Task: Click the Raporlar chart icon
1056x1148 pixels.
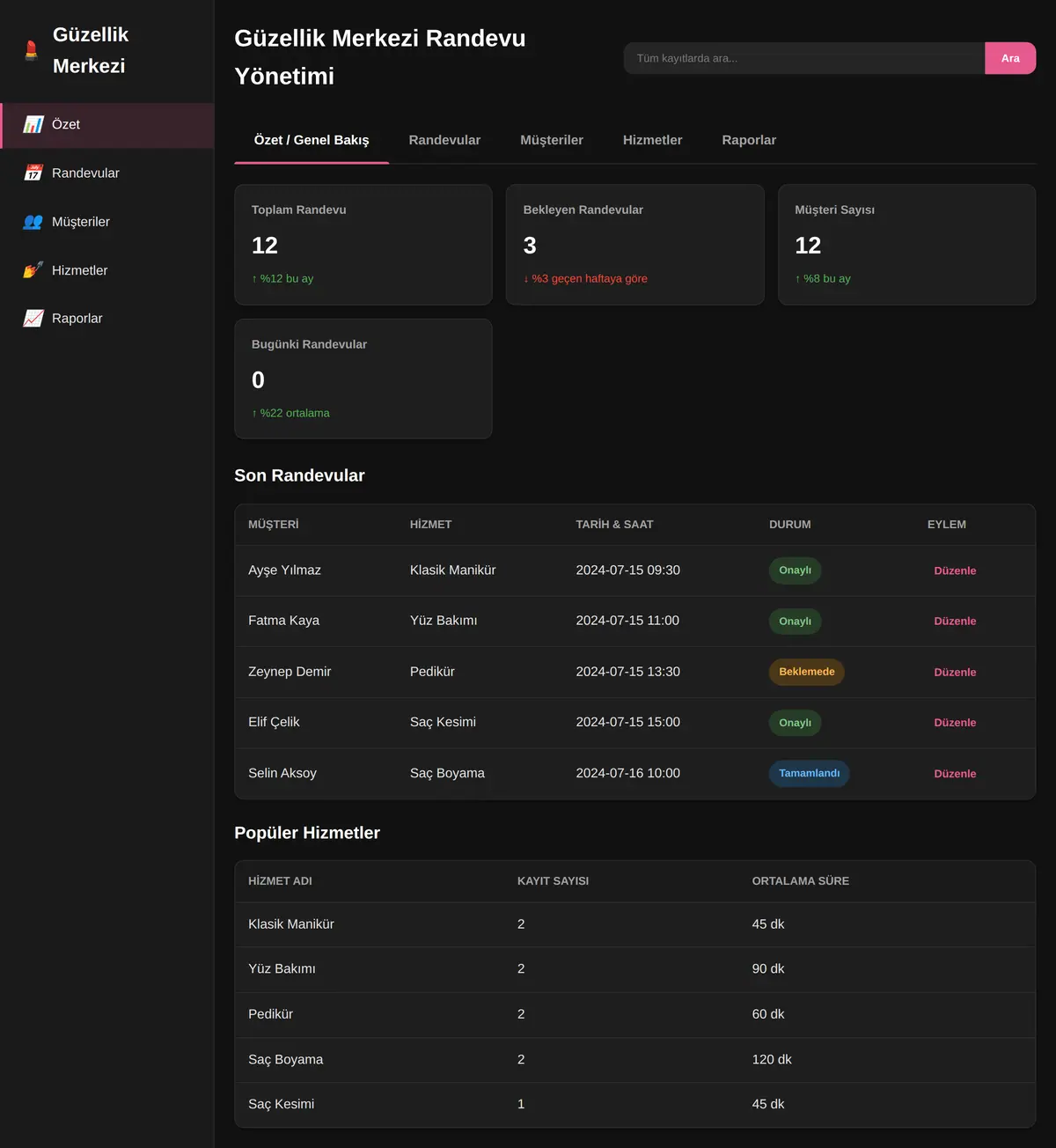Action: pyautogui.click(x=33, y=319)
